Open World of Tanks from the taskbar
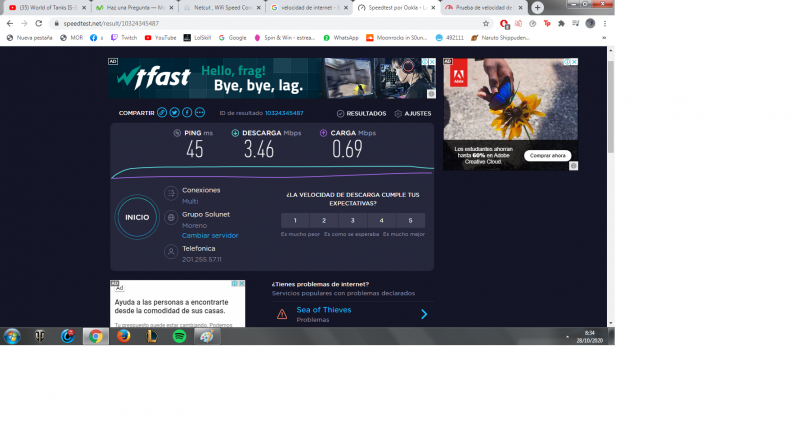 40,336
